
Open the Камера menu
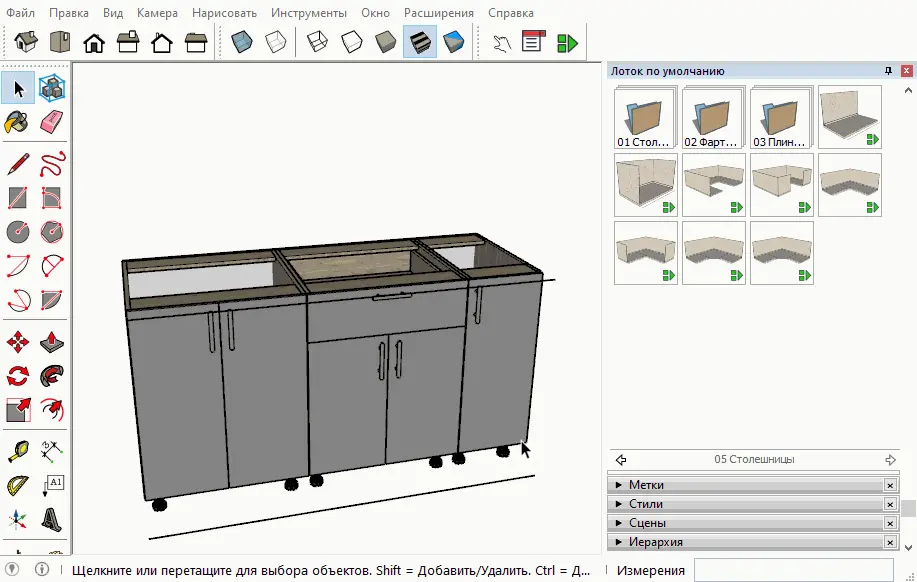tap(157, 13)
